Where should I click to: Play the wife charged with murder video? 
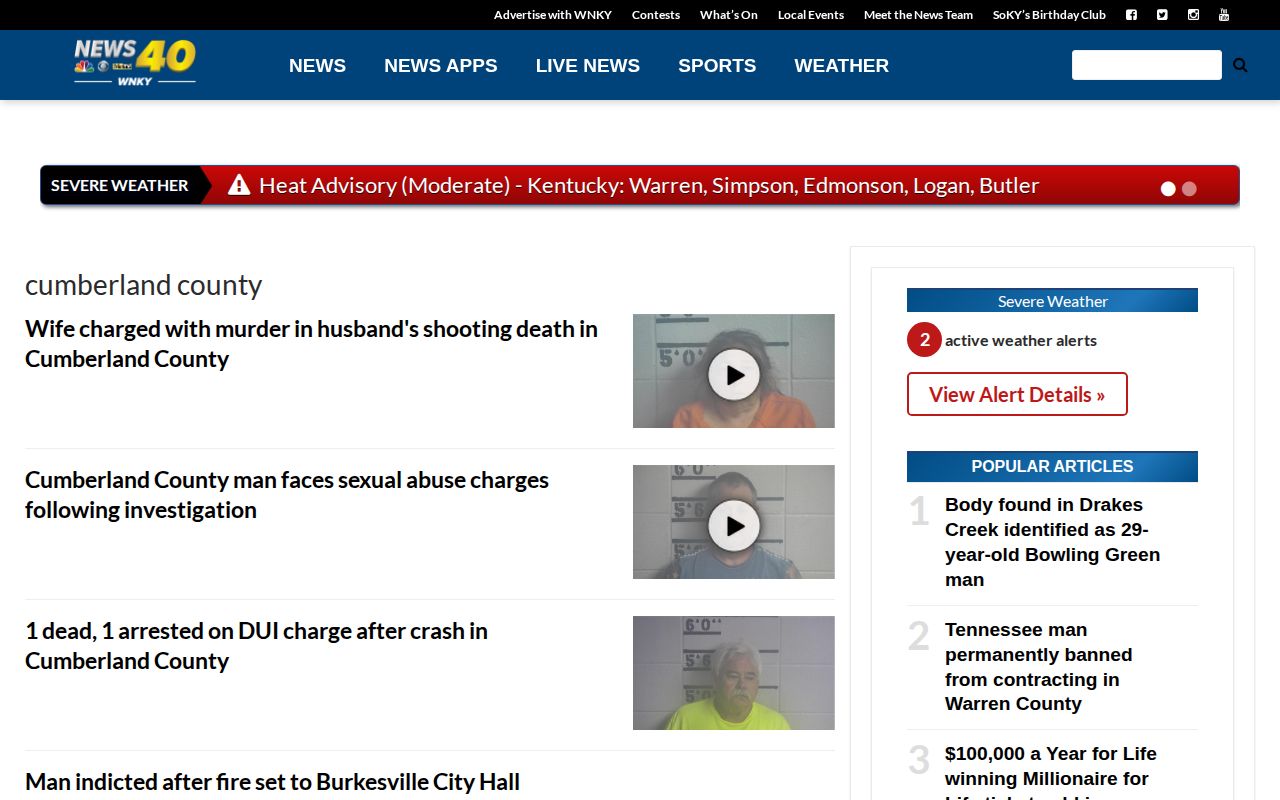734,375
